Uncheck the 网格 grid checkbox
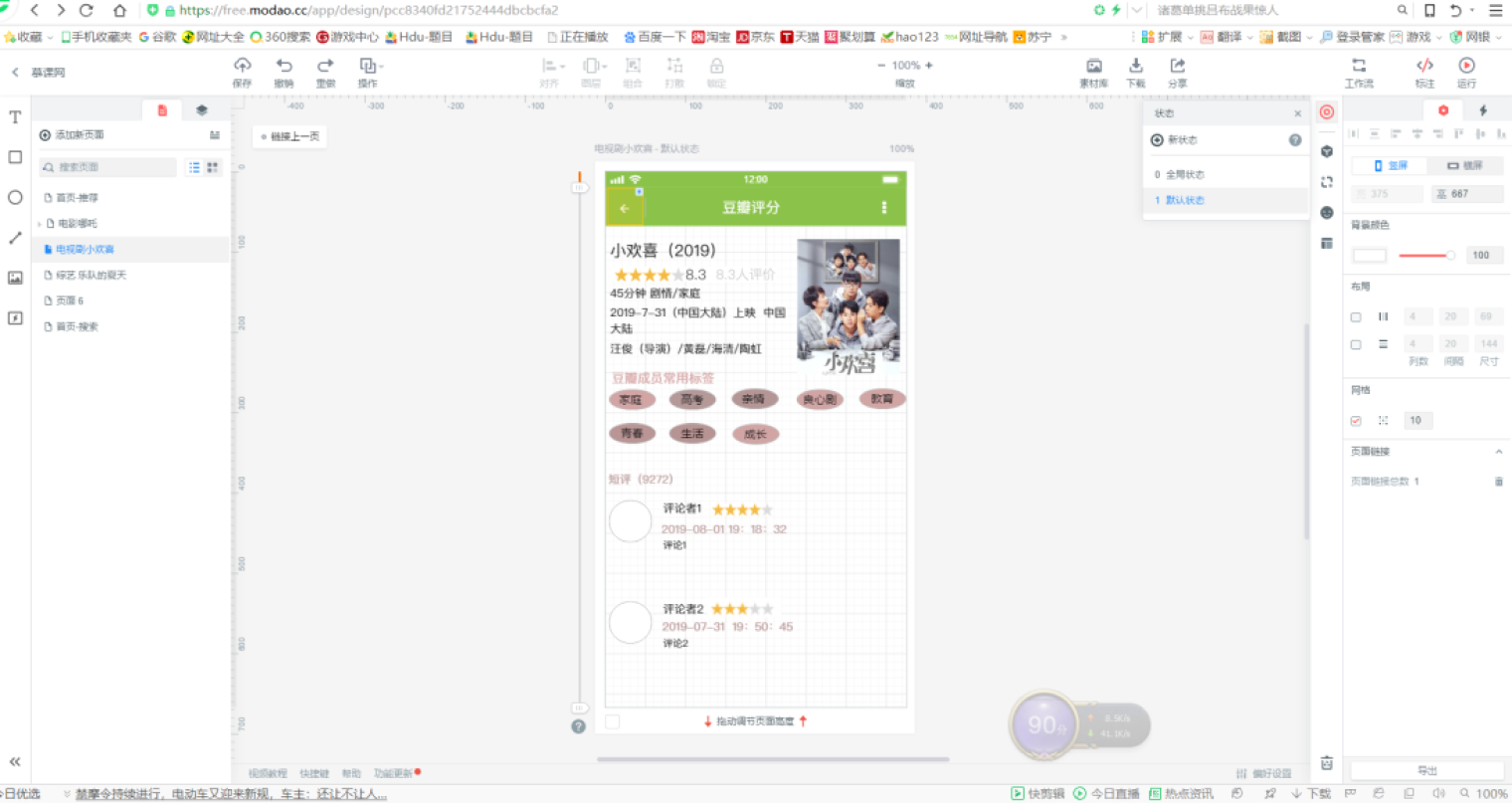 1356,421
